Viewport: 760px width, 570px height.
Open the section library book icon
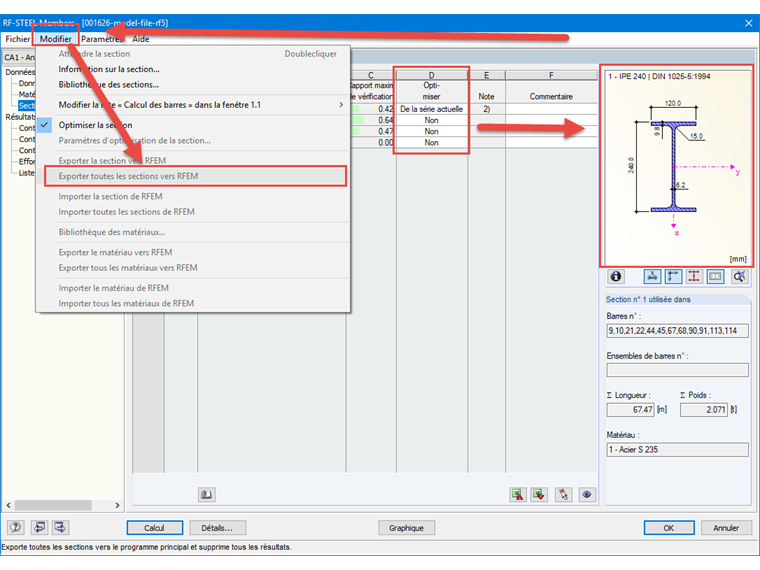(206, 494)
